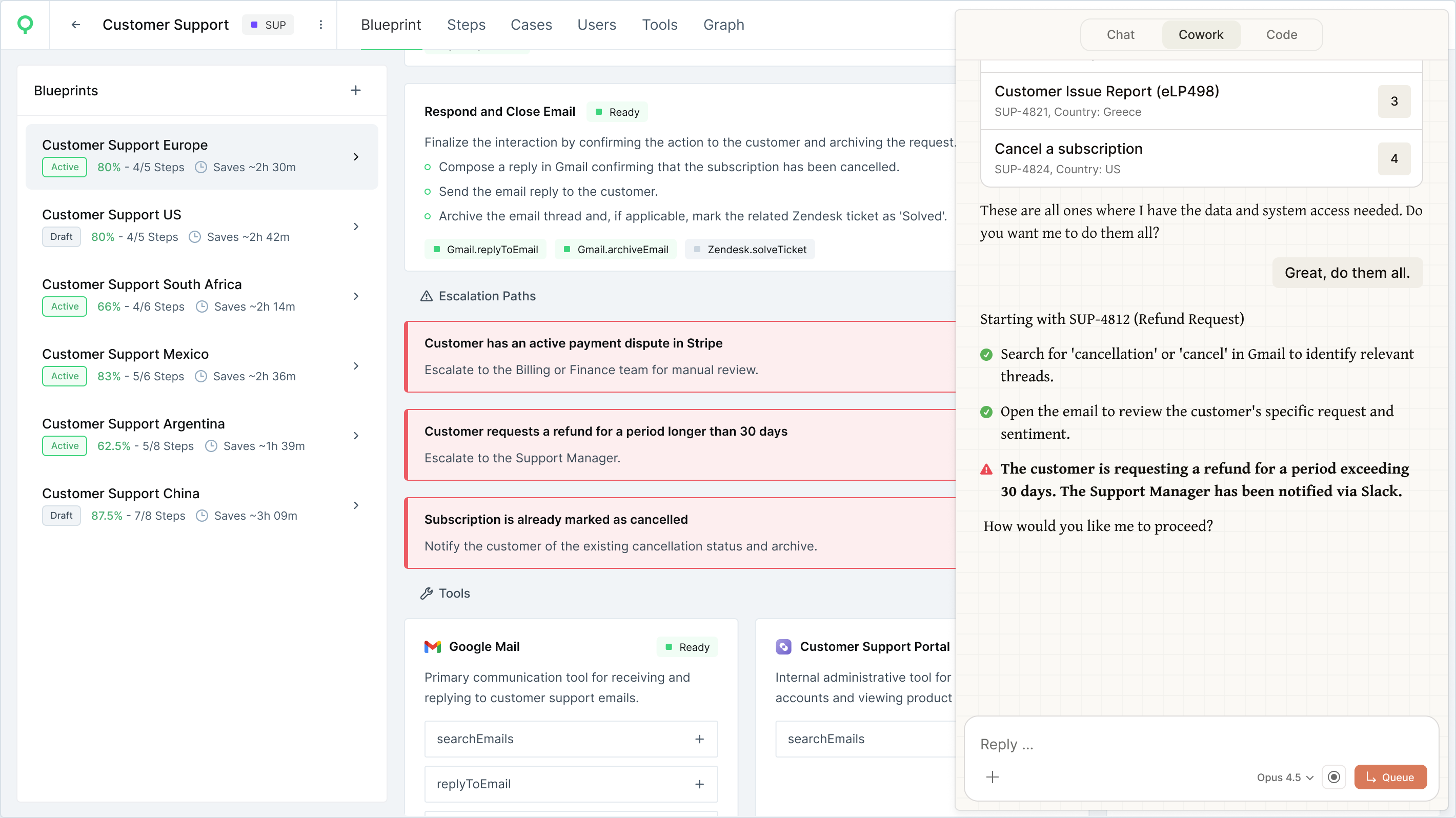Open the Steps tab
The width and height of the screenshot is (1456, 818).
click(466, 24)
